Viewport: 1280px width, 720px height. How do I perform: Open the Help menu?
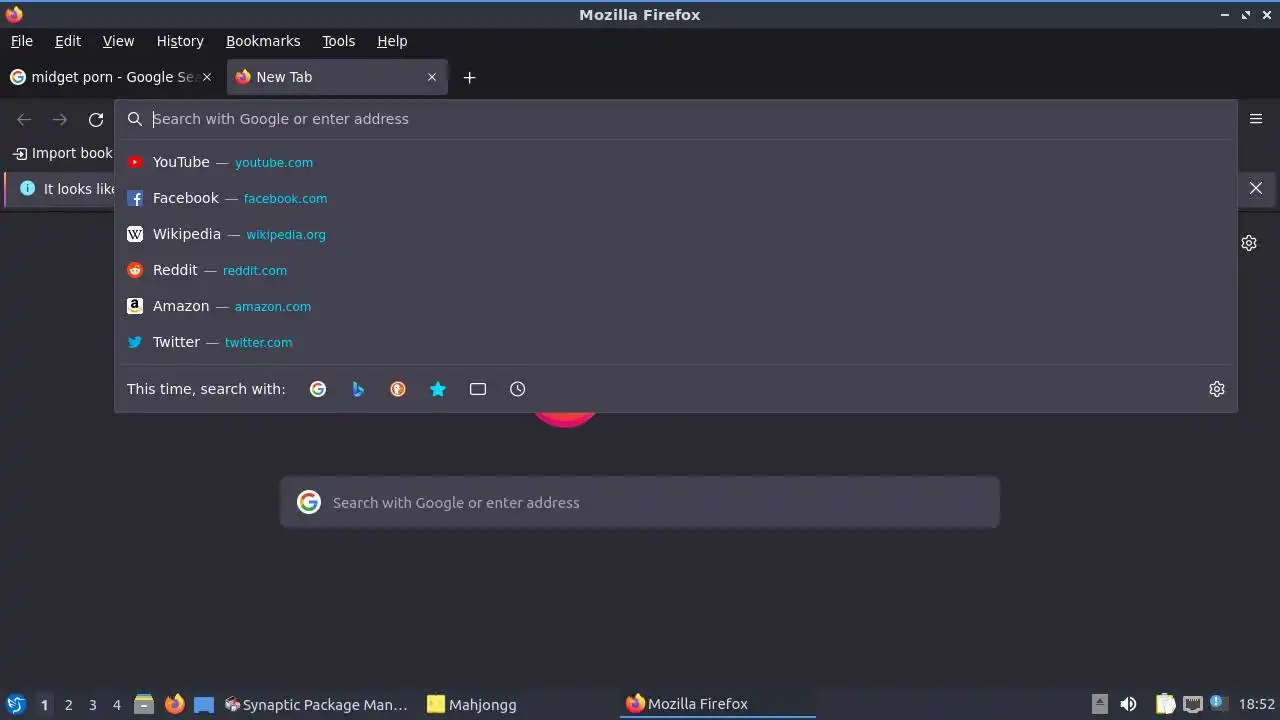pos(392,41)
